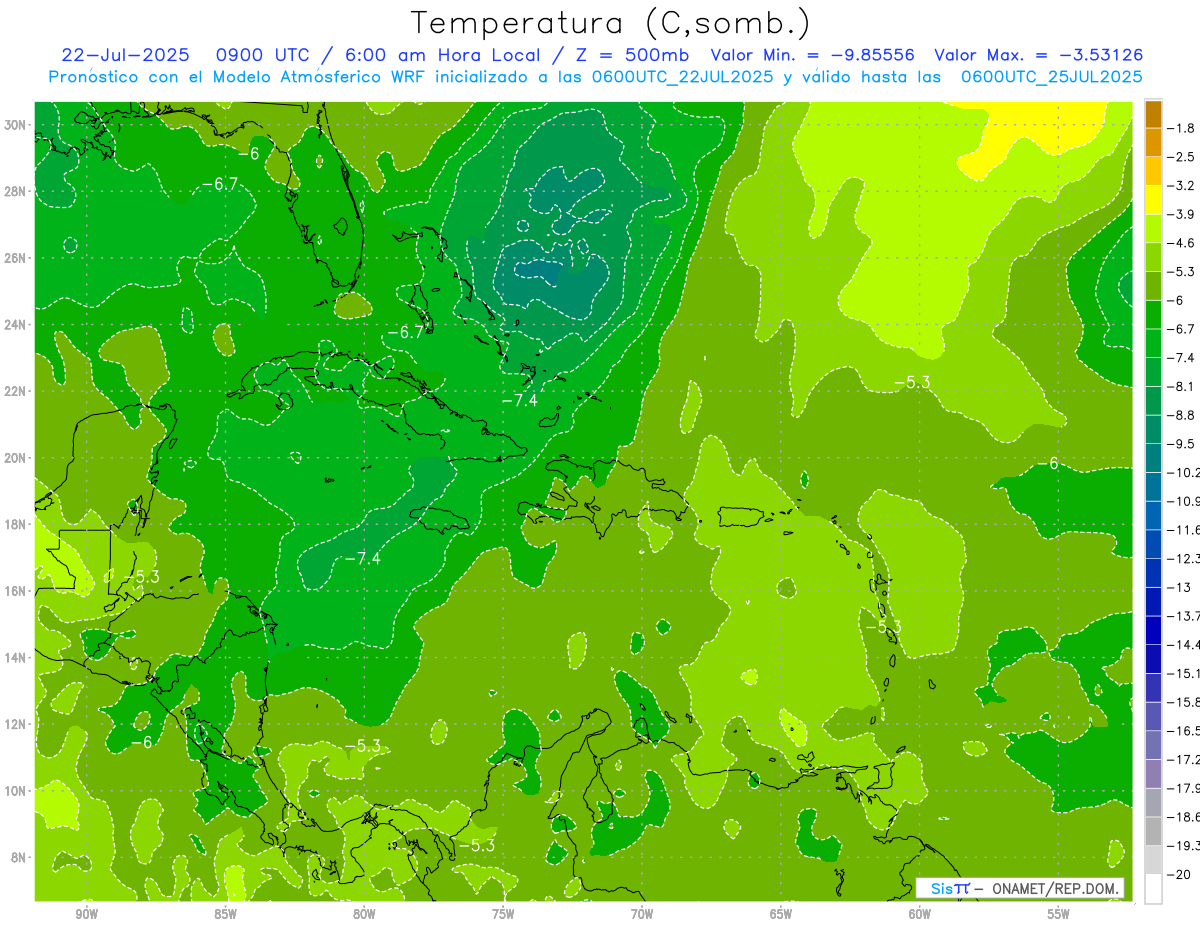Select the date text "22-Jul-2025"
The image size is (1200, 927).
pyautogui.click(x=125, y=55)
